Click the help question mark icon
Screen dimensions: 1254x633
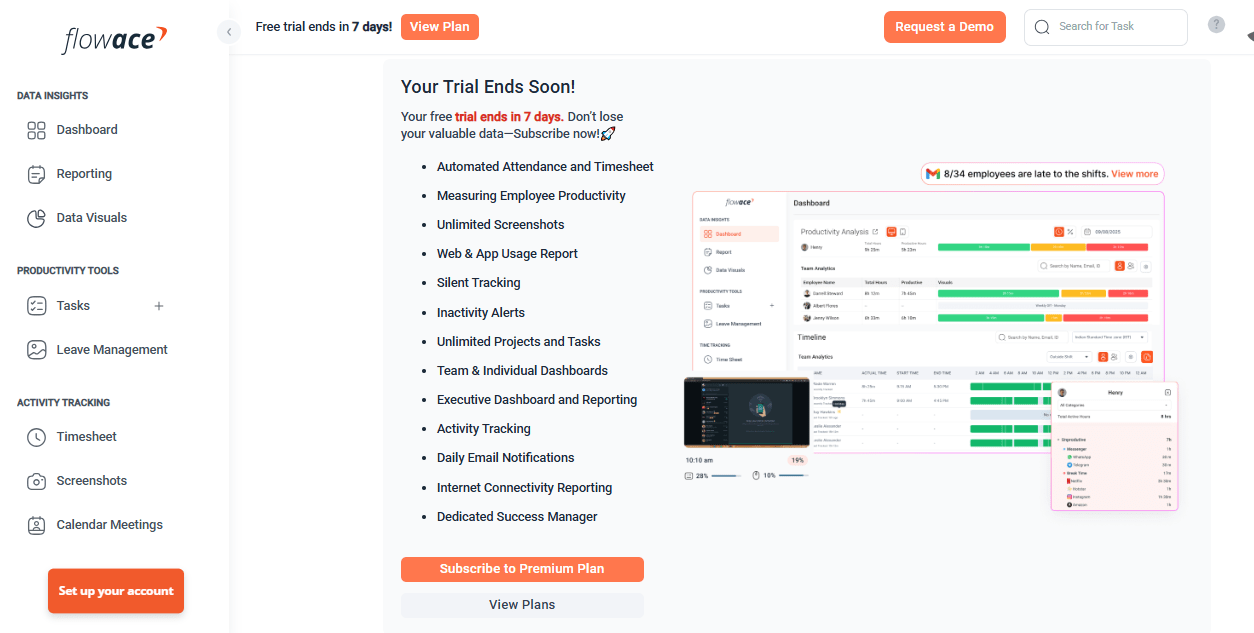pos(1216,25)
